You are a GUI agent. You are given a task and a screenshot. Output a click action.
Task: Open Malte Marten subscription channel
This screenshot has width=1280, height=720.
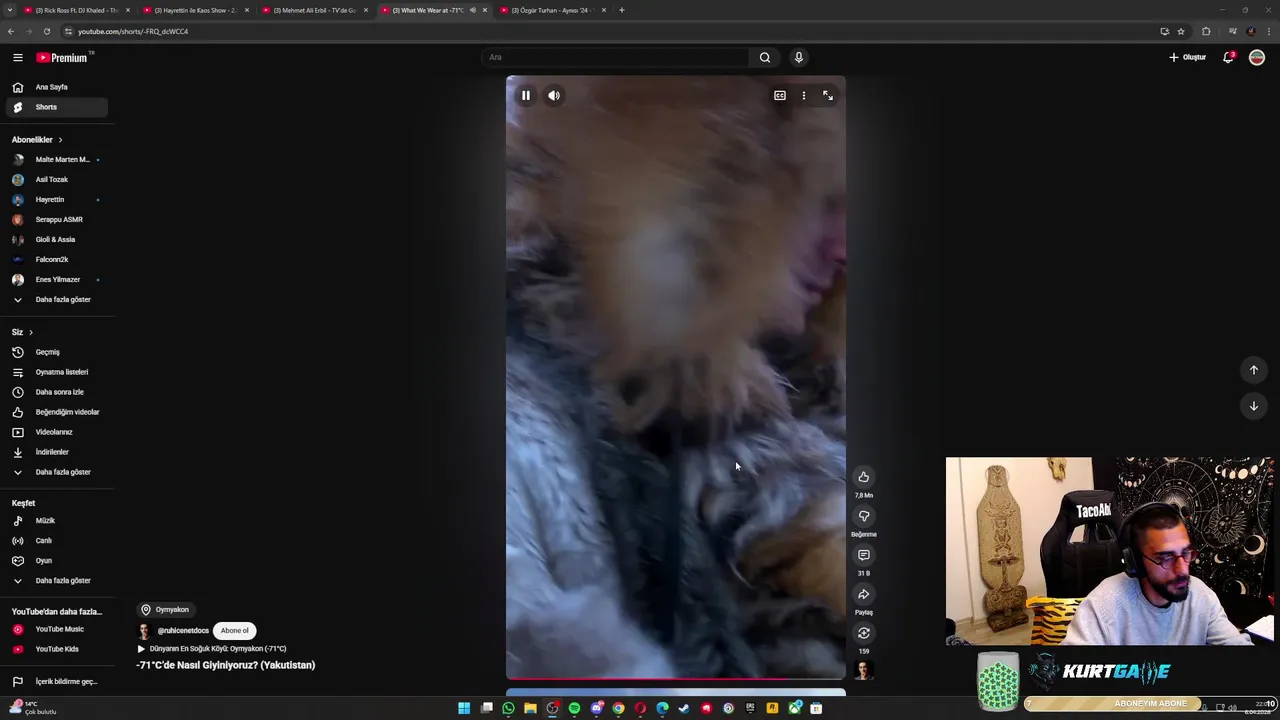[x=56, y=160]
